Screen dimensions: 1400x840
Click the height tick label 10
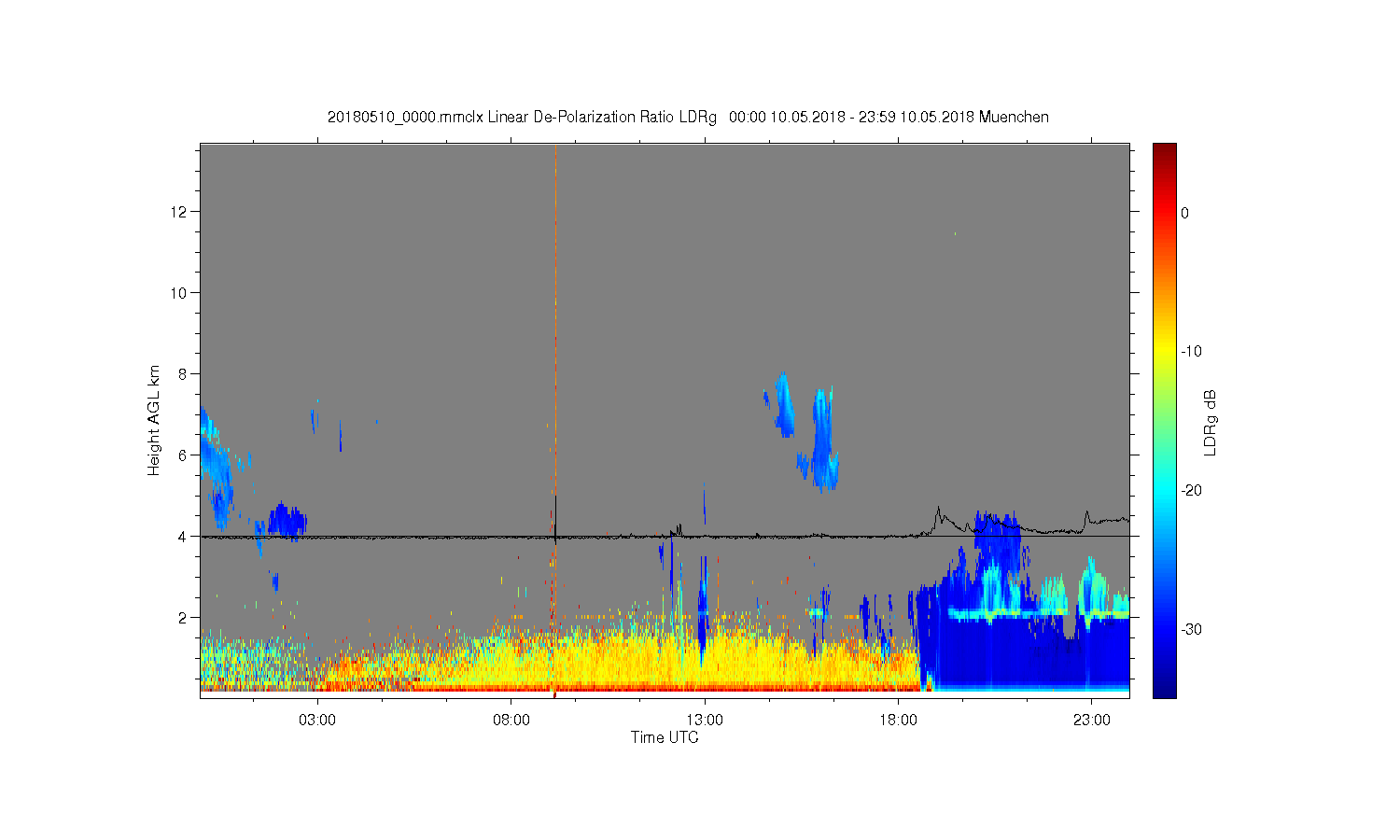(x=180, y=293)
